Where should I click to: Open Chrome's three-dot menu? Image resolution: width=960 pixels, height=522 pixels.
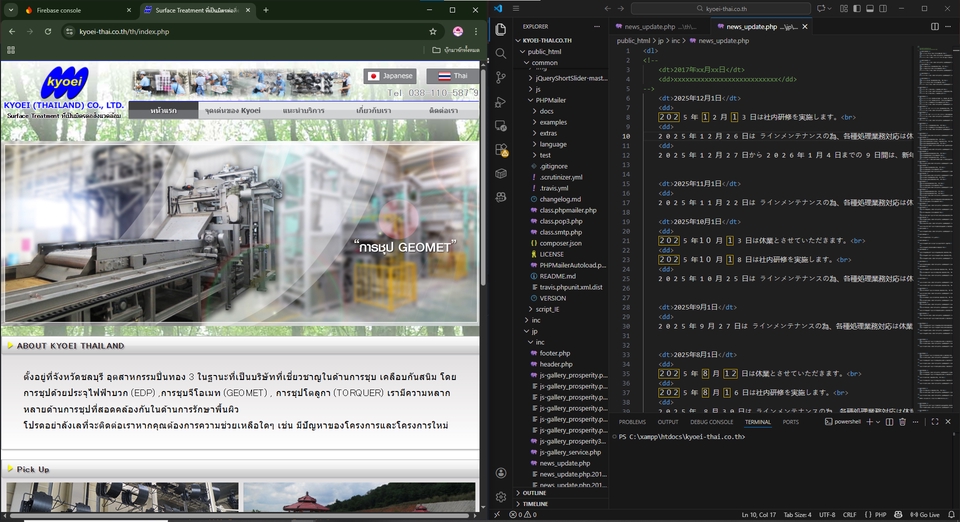click(476, 31)
